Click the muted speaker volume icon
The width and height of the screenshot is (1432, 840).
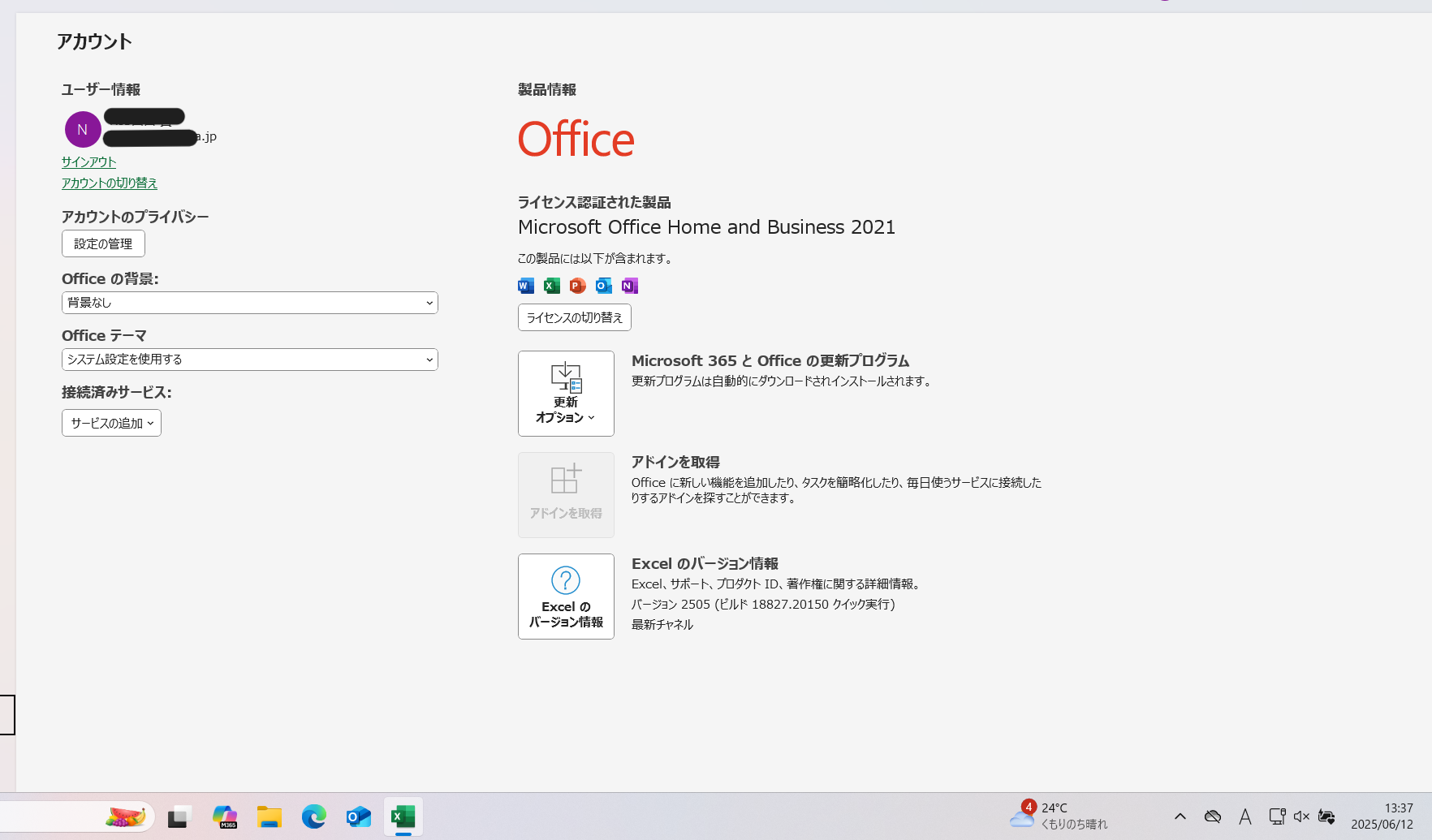pyautogui.click(x=1301, y=816)
